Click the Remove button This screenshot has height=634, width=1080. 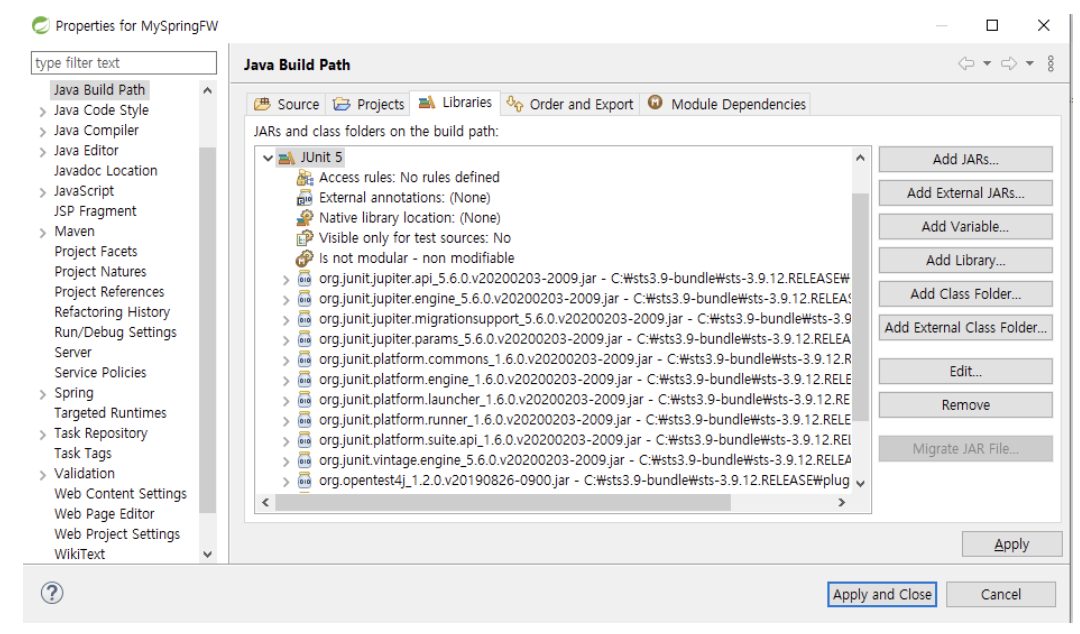coord(965,405)
